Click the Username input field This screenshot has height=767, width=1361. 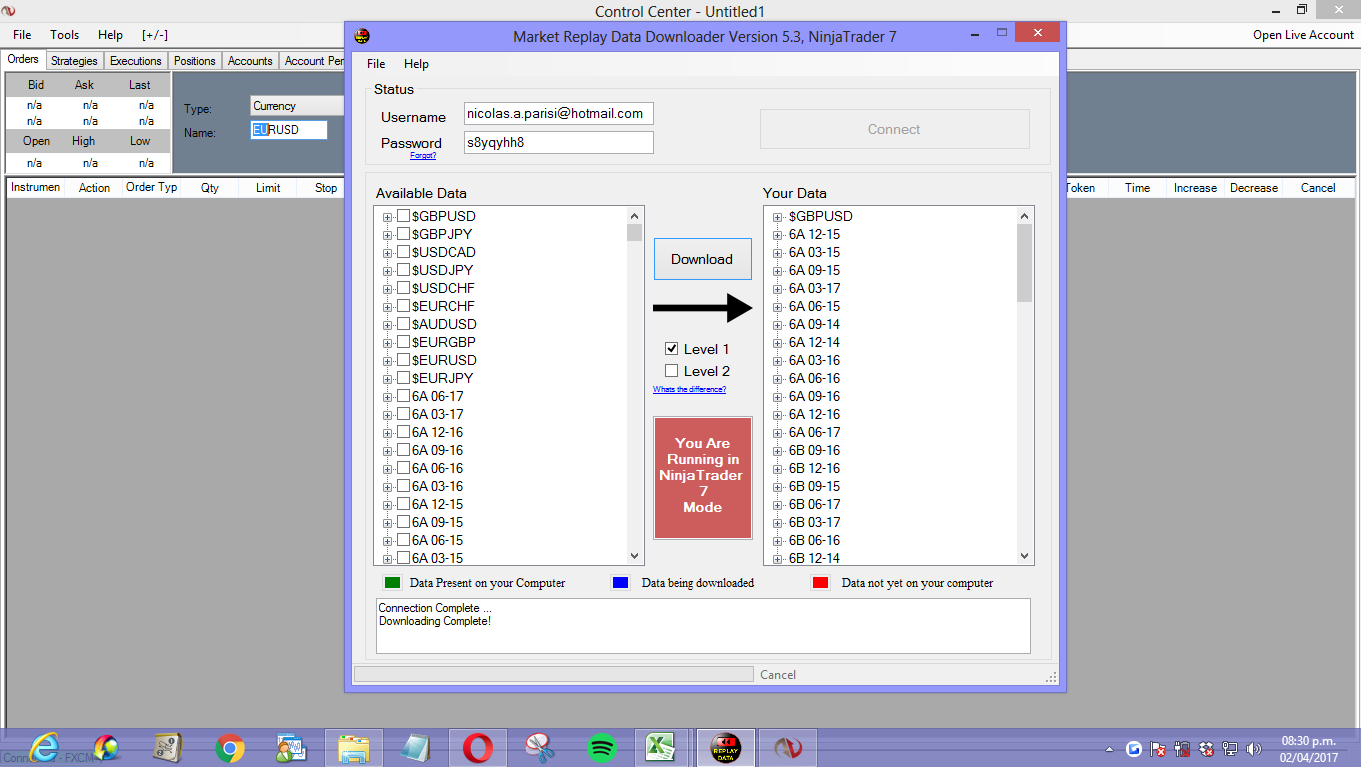(559, 114)
